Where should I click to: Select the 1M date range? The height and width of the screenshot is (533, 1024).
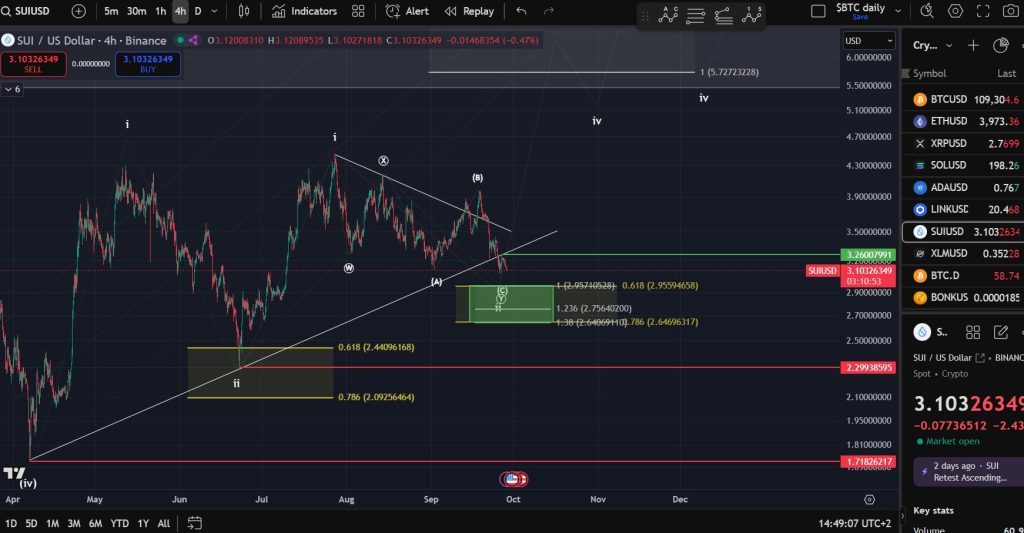pos(52,523)
